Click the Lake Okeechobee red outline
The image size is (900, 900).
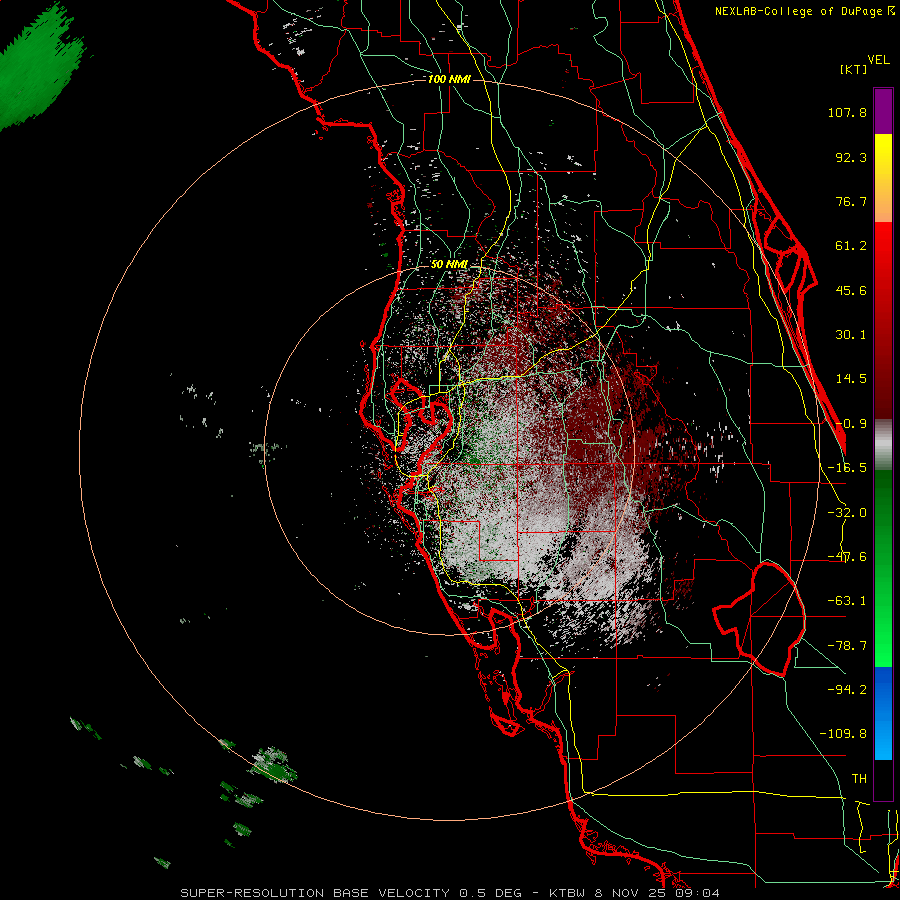pyautogui.click(x=760, y=619)
